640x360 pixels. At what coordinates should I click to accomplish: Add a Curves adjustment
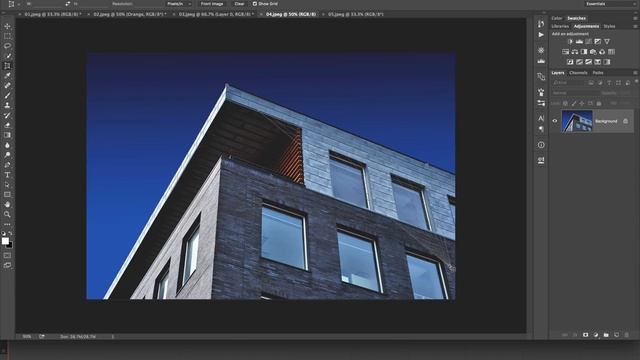[x=588, y=42]
